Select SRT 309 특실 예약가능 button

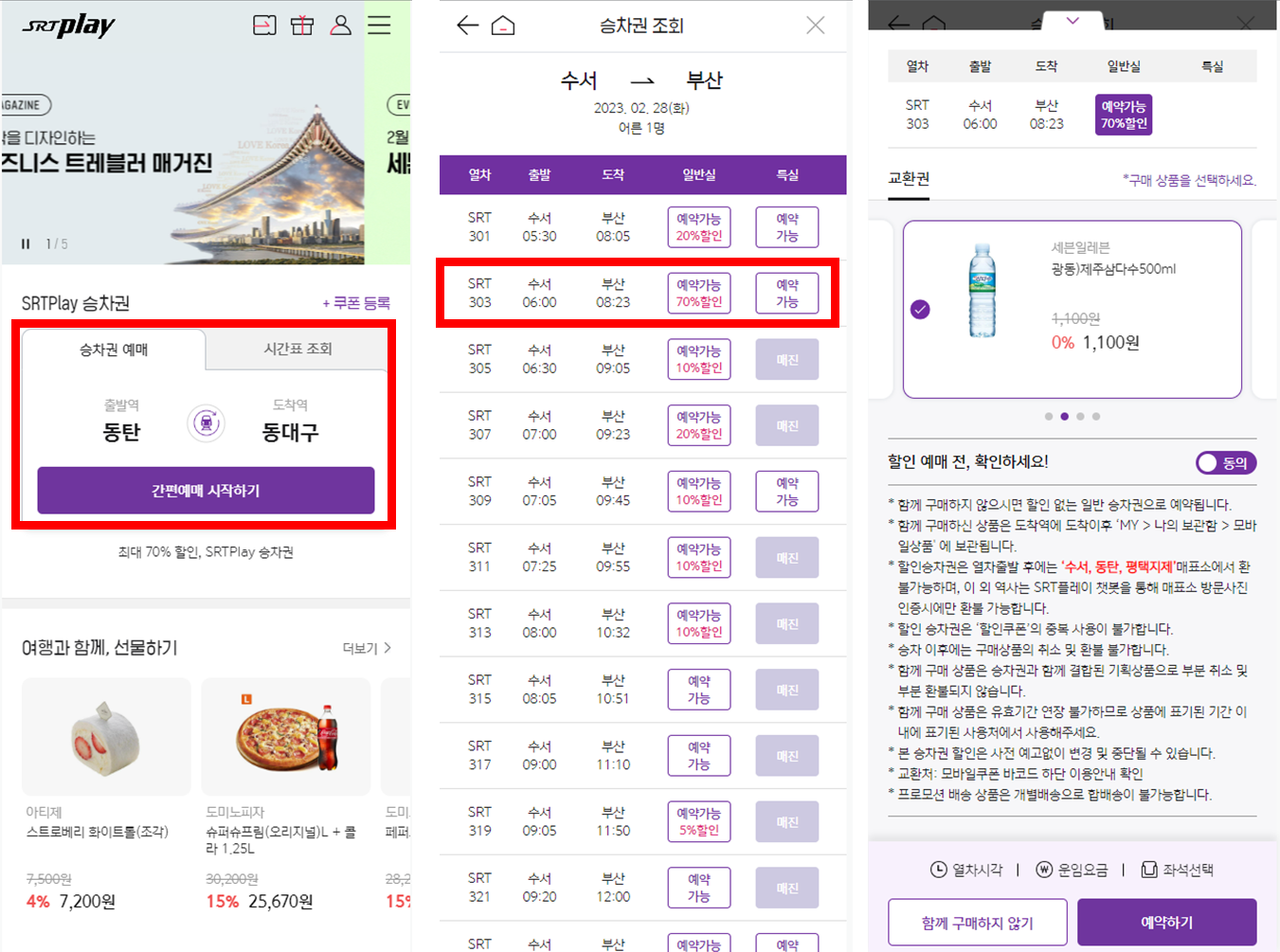coord(787,492)
